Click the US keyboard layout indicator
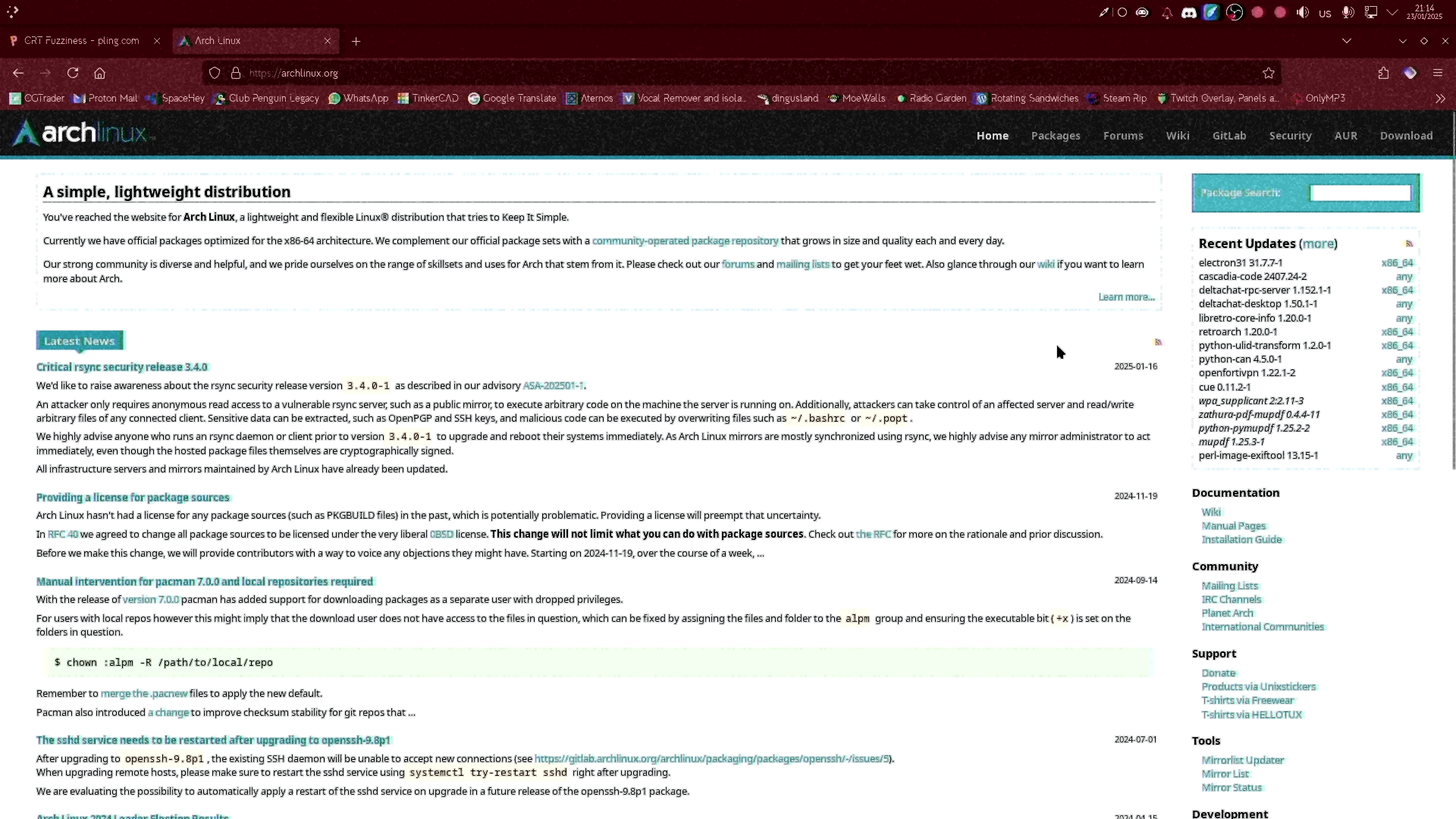The image size is (1456, 819). (x=1325, y=14)
